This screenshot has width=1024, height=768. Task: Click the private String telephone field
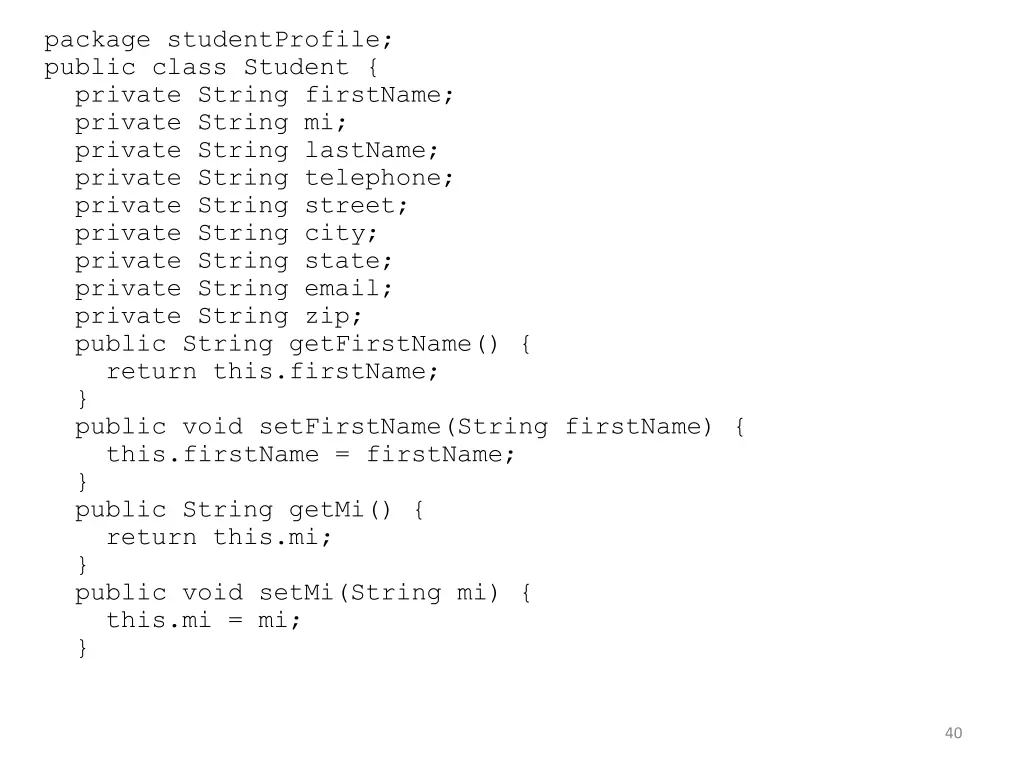(264, 178)
